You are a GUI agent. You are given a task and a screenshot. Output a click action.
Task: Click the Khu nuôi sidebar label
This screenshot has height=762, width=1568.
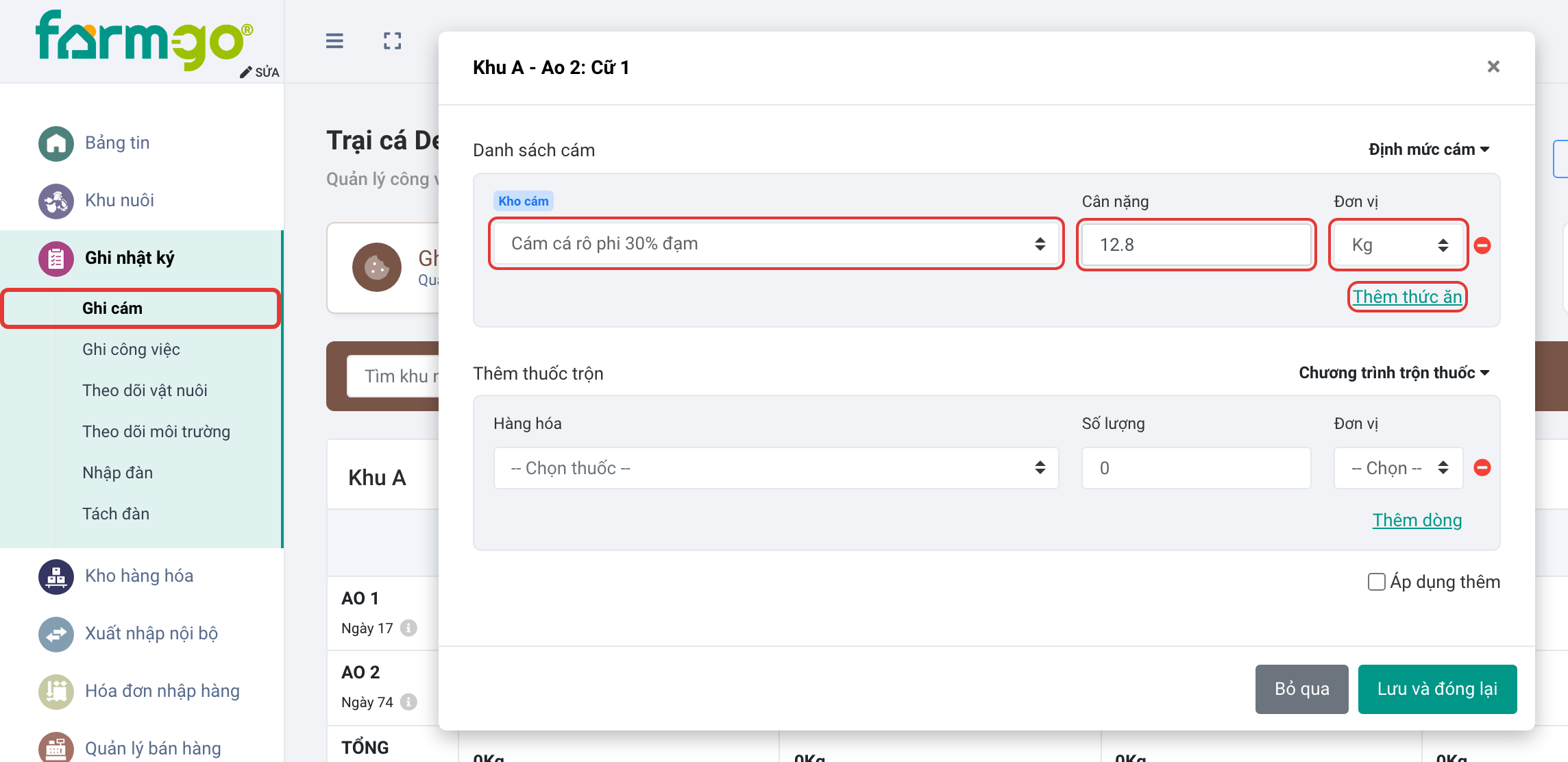coord(119,201)
